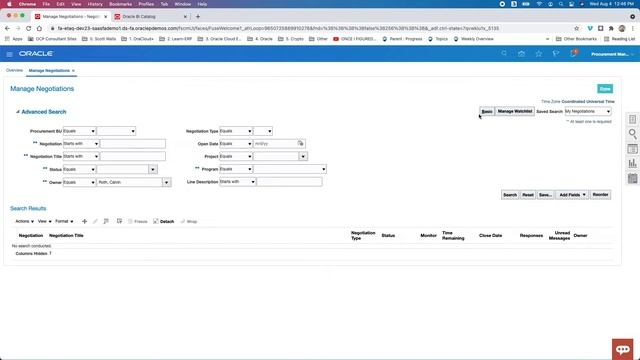Screen dimensions: 640x360
Task: Click the Manage Watchlist button
Action: coord(515,111)
